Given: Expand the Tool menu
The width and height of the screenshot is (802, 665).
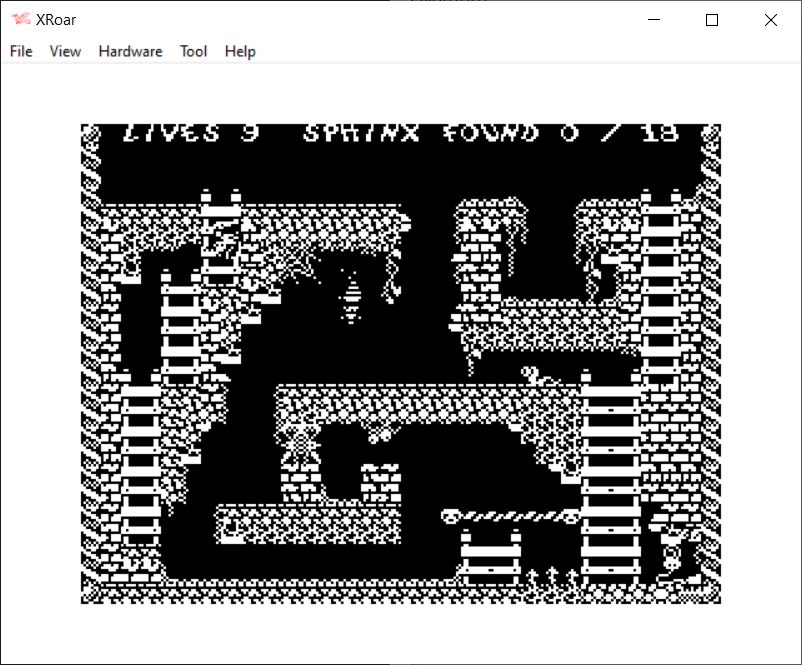Looking at the screenshot, I should pyautogui.click(x=193, y=51).
